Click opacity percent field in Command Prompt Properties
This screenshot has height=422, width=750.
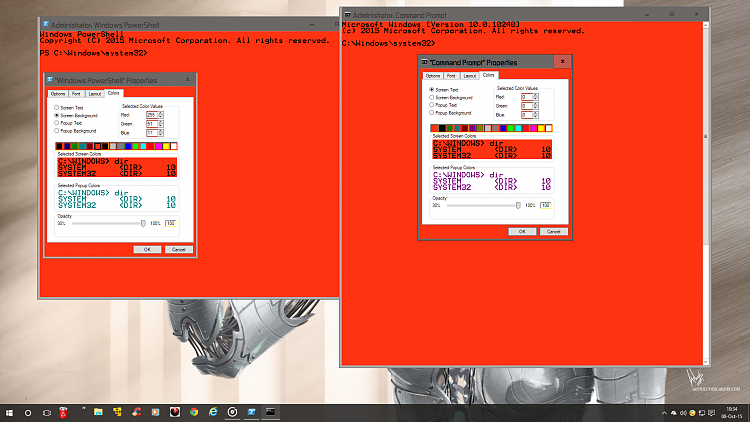click(545, 205)
